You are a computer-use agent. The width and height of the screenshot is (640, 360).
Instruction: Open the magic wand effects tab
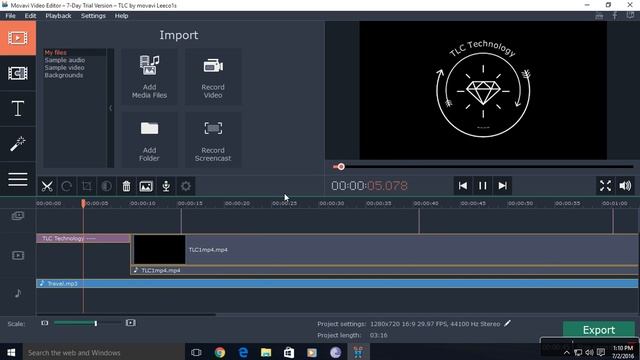tap(18, 144)
